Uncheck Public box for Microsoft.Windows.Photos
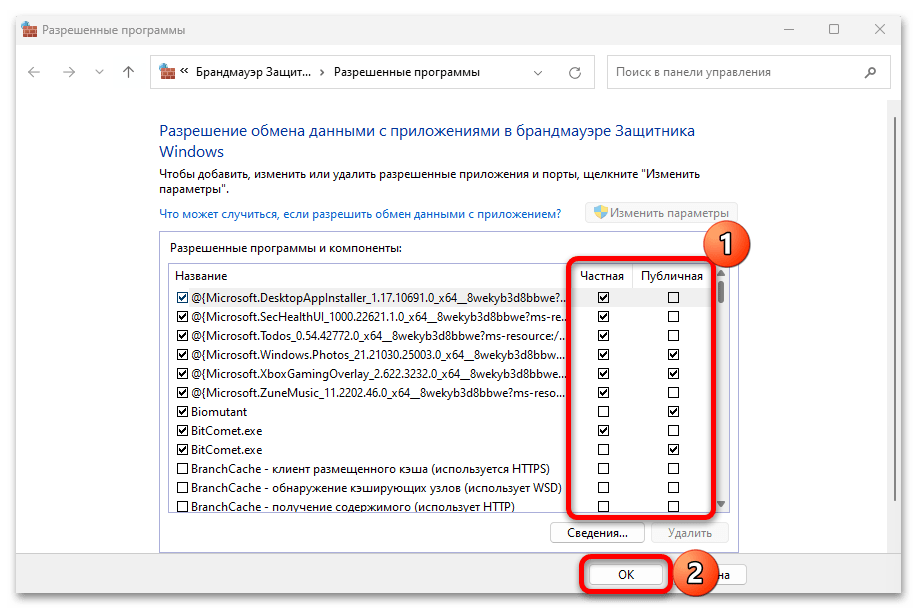This screenshot has height=609, width=917. (674, 355)
